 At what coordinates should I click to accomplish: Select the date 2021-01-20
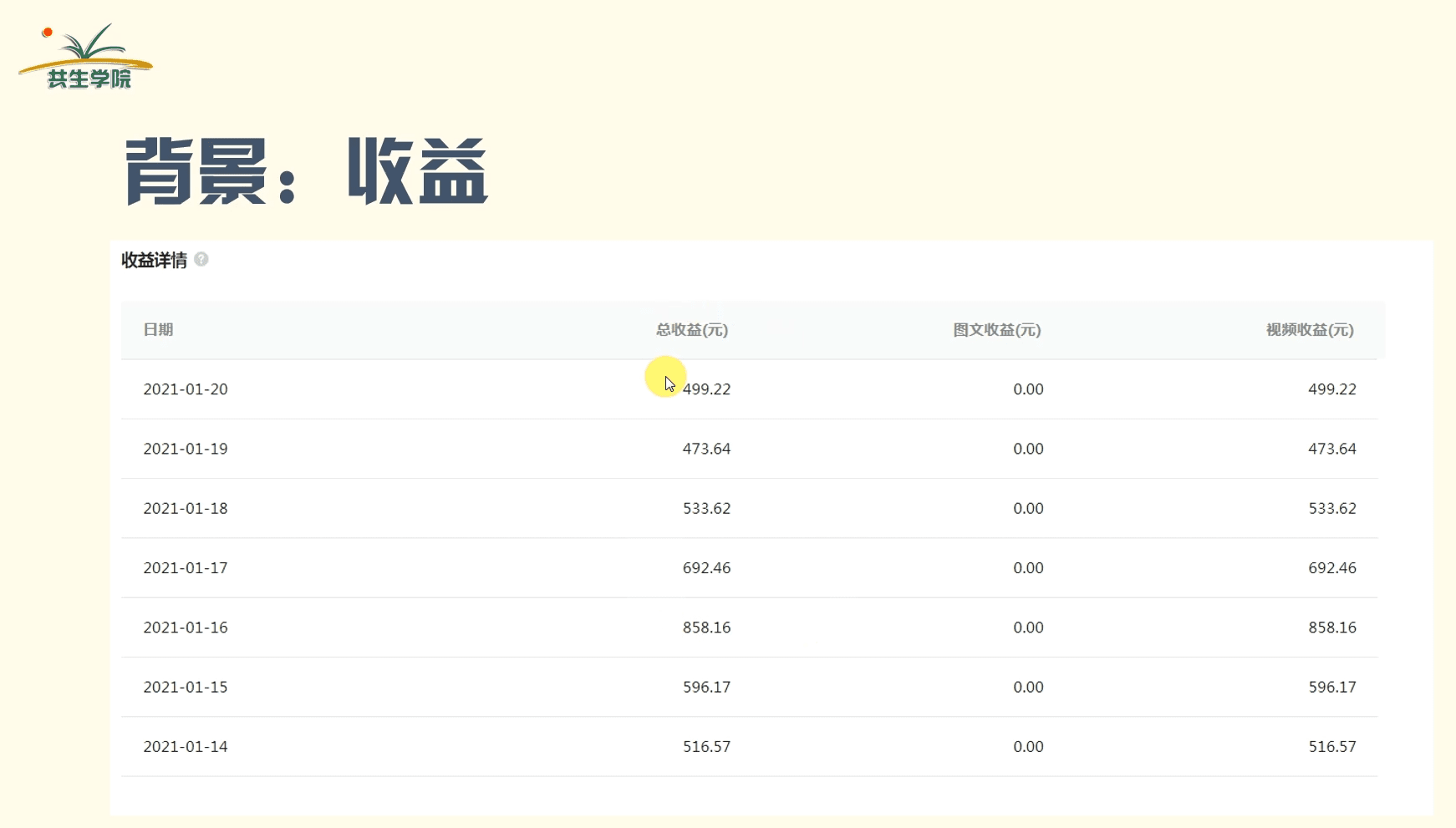click(186, 389)
